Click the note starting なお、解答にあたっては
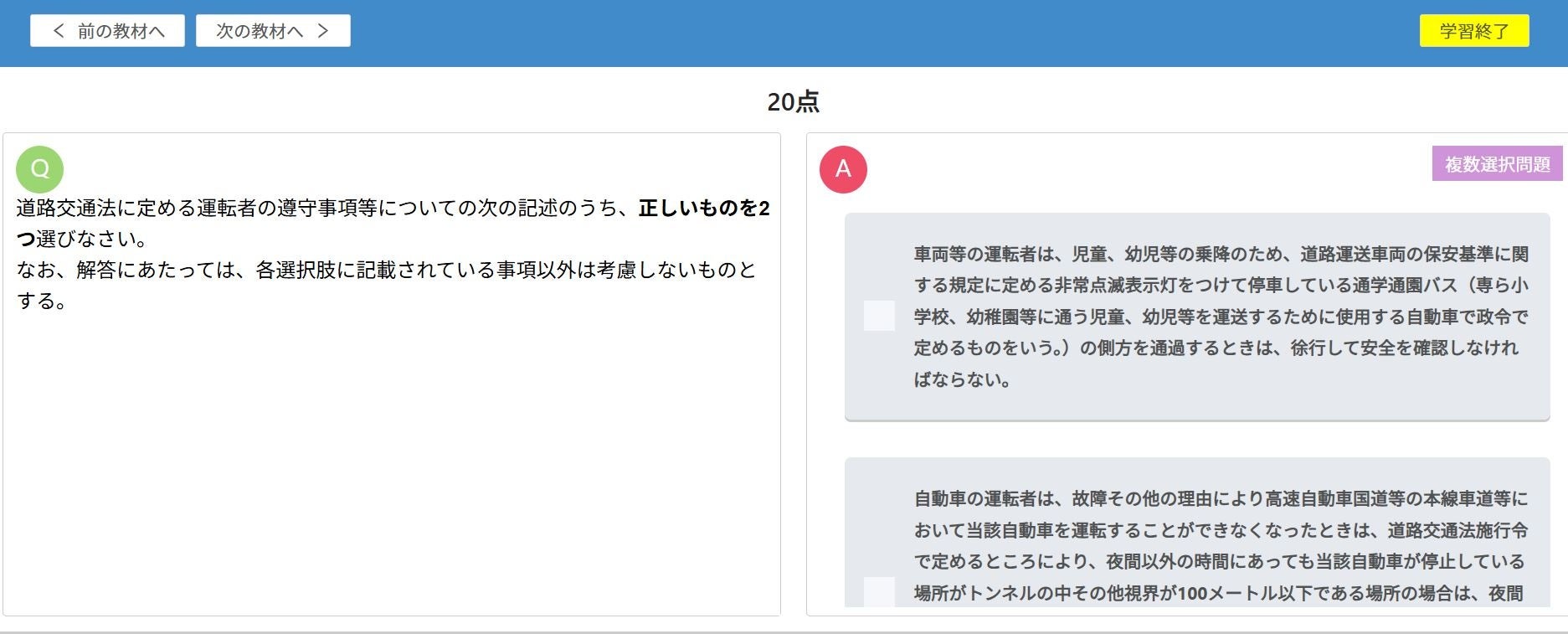Screen dimensions: 1568x634 click(x=386, y=285)
